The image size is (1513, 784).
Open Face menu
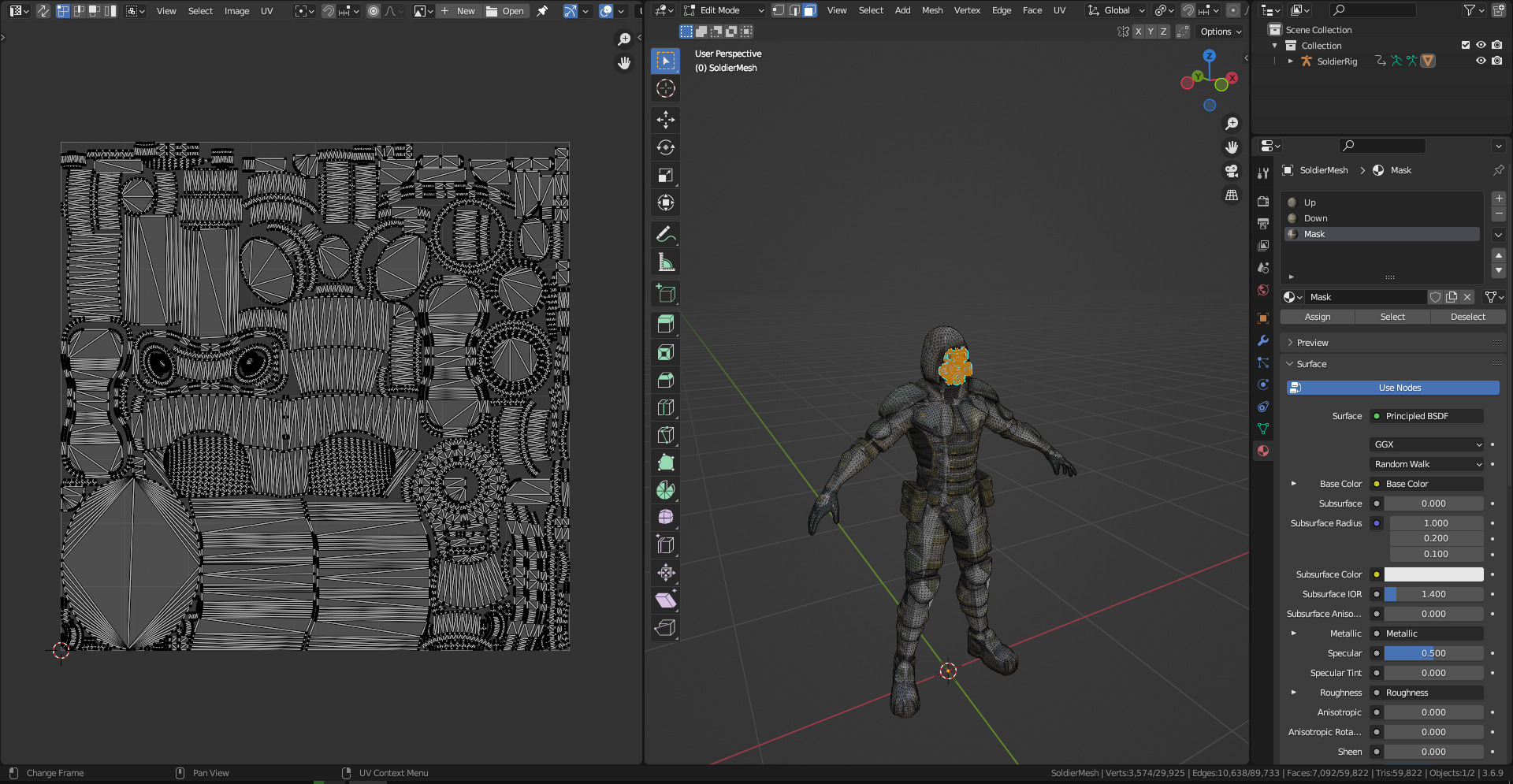[x=1032, y=10]
